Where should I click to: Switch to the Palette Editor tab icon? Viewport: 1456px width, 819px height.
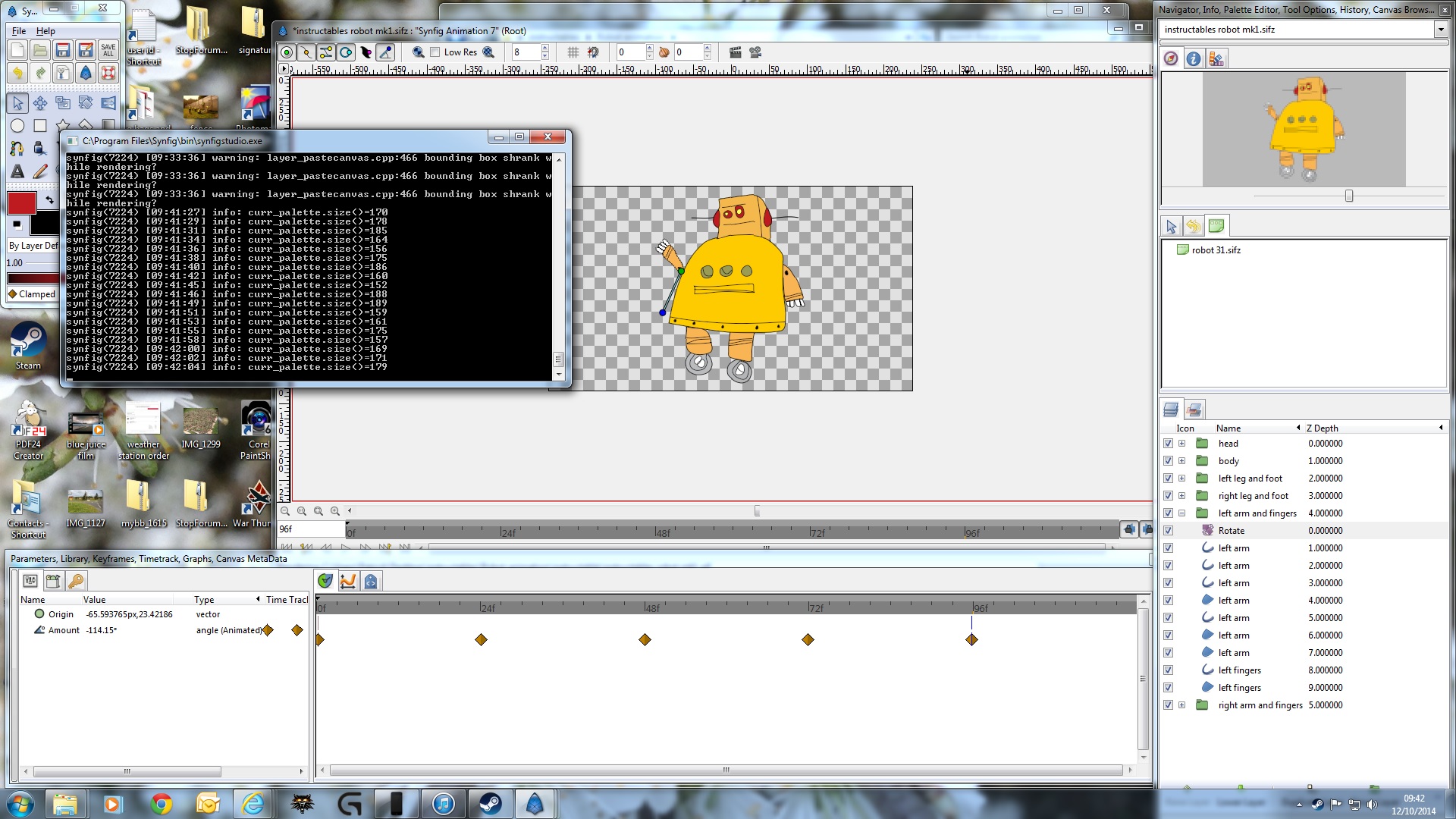click(x=1216, y=58)
